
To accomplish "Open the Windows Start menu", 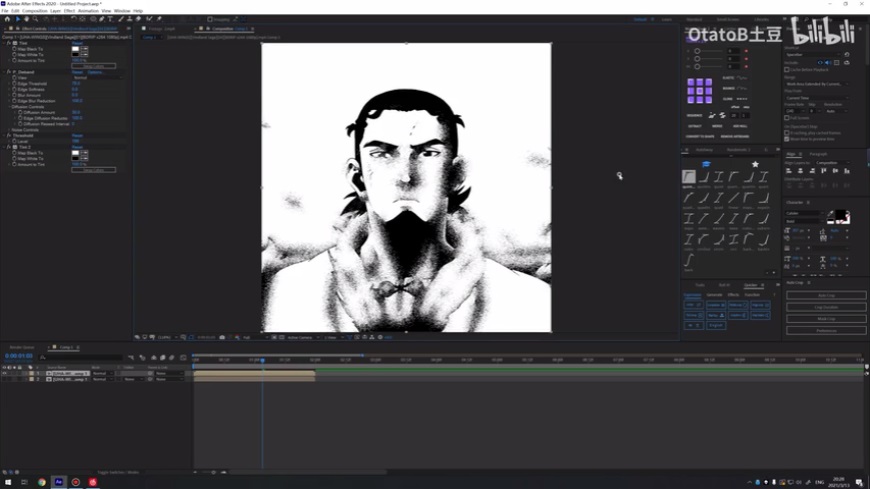I will pyautogui.click(x=8, y=482).
